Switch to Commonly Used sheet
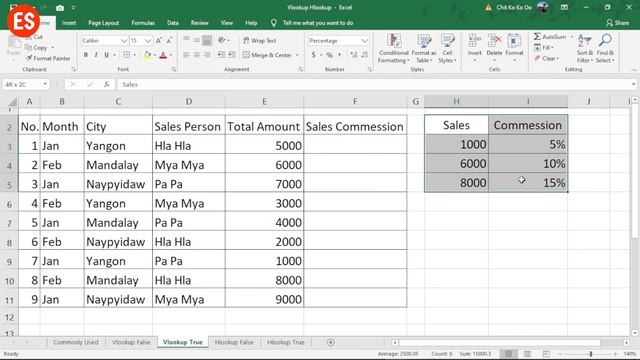Viewport: 640px width, 360px height. tap(76, 342)
